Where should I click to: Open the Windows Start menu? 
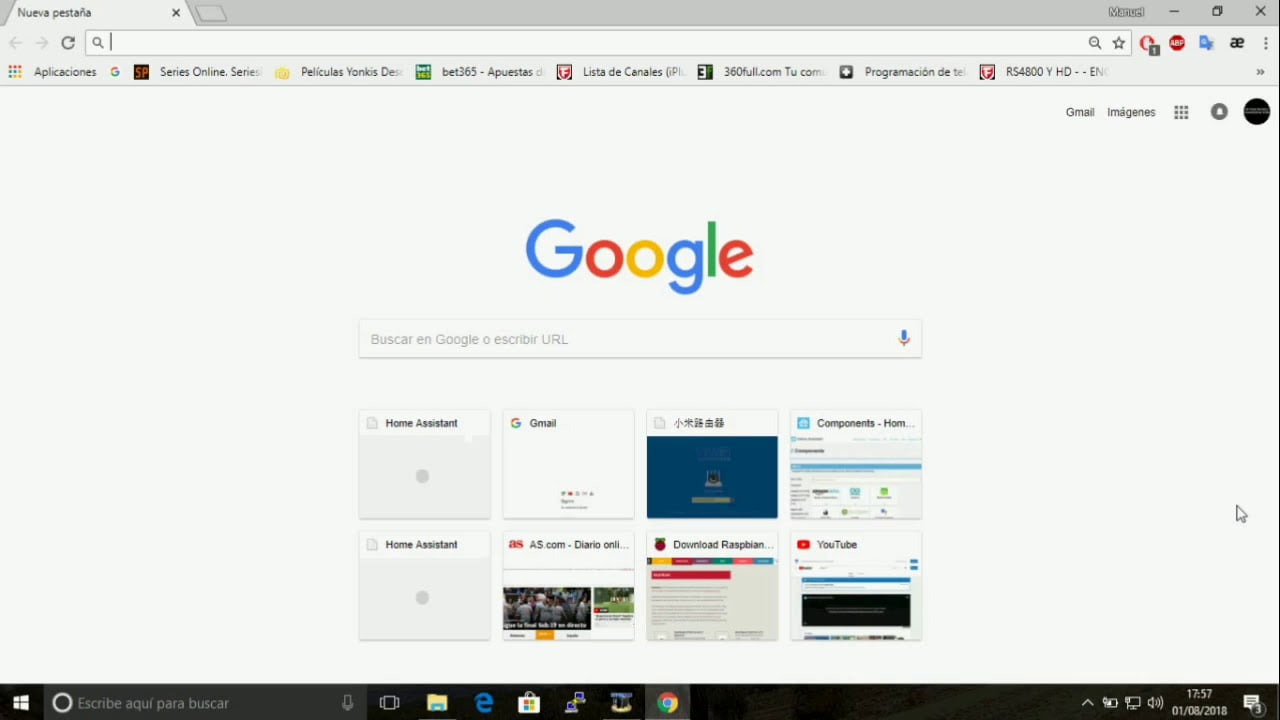pos(20,703)
